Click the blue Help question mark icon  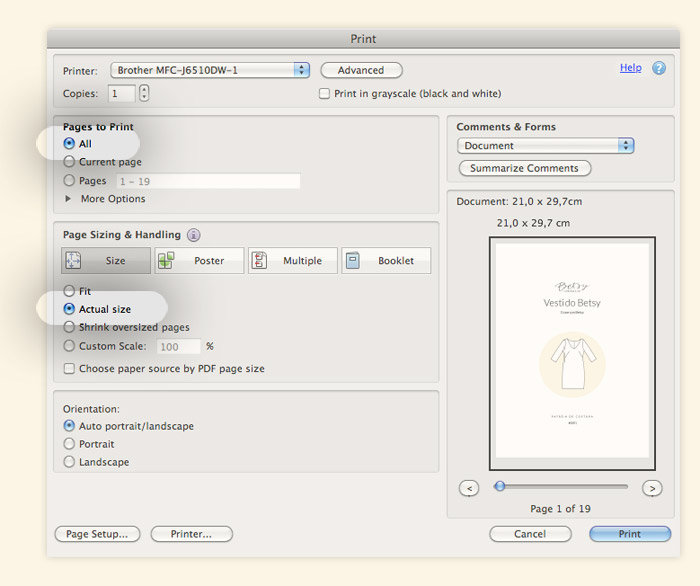coord(659,68)
